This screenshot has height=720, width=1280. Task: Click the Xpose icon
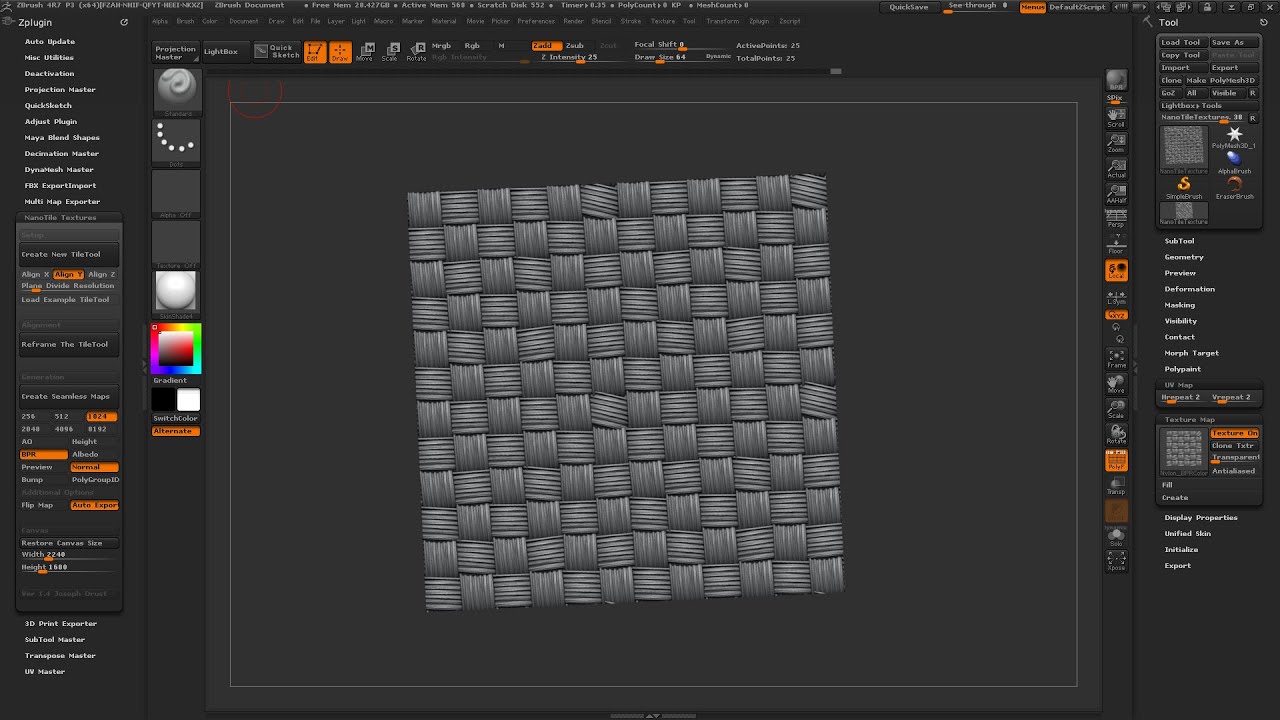coord(1116,561)
